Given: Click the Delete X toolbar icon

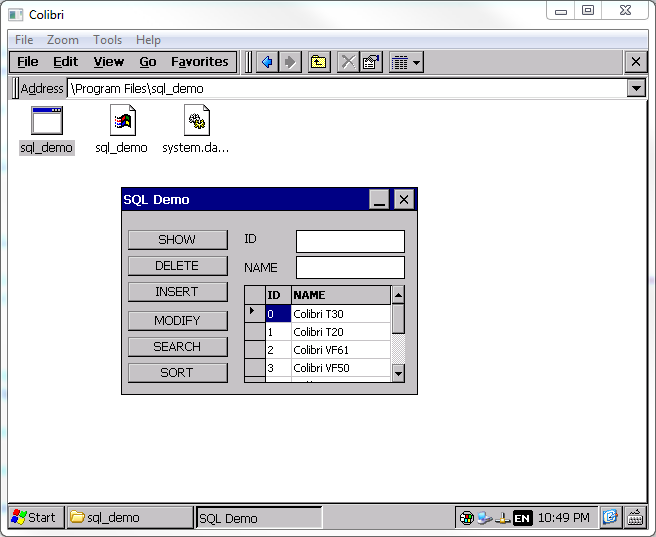Looking at the screenshot, I should (x=348, y=62).
